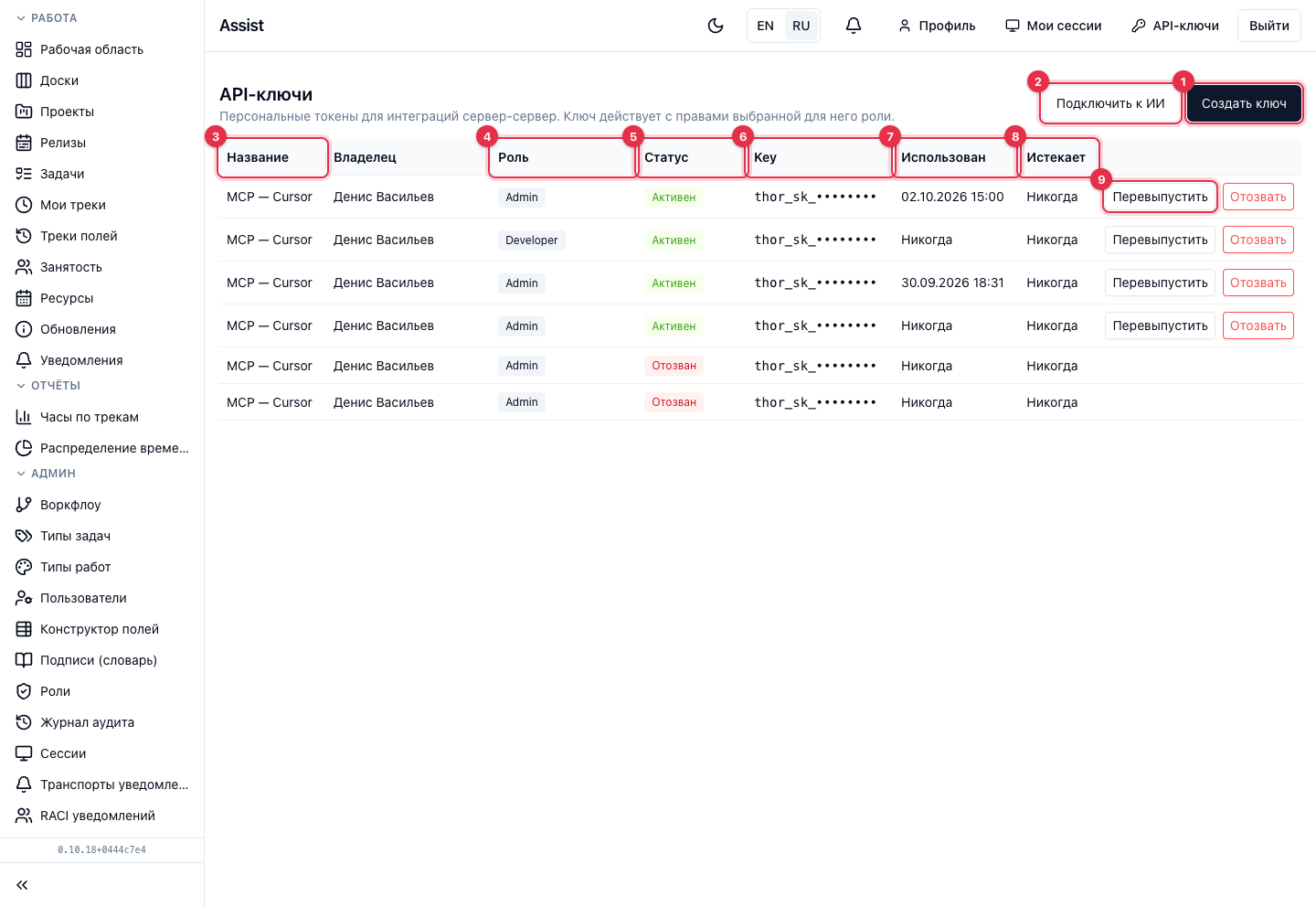This screenshot has height=907, width=1316.
Task: Go to Мои сессии
Action: click(1054, 26)
